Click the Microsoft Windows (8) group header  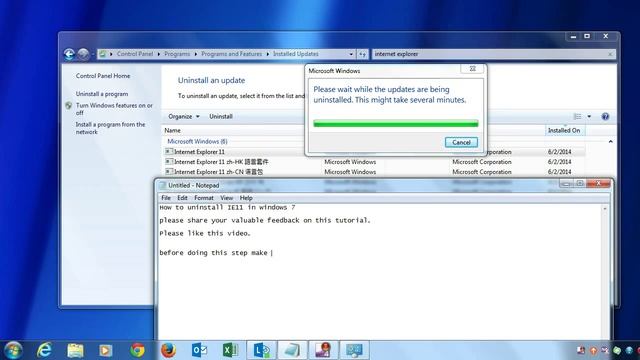[x=197, y=142]
